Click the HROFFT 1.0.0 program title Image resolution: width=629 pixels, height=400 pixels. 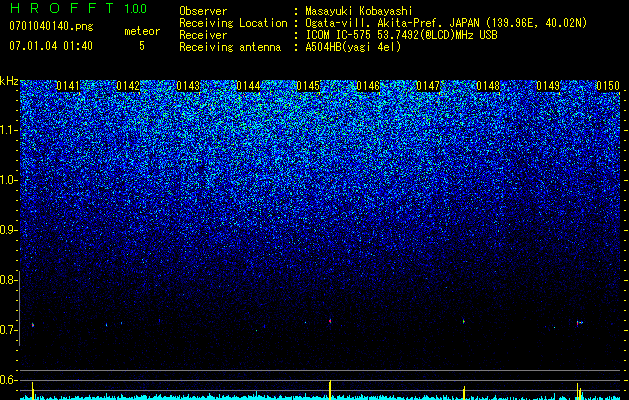point(78,8)
